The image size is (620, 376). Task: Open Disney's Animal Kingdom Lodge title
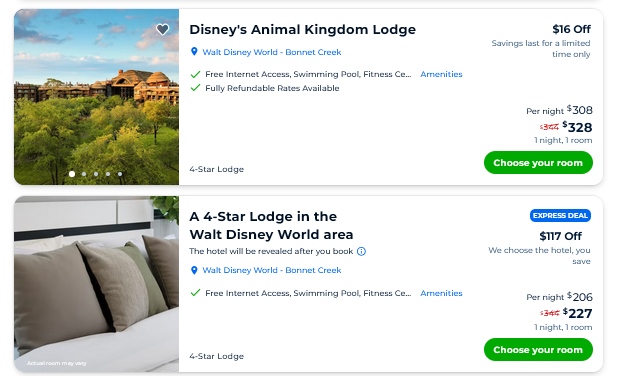[x=302, y=30]
